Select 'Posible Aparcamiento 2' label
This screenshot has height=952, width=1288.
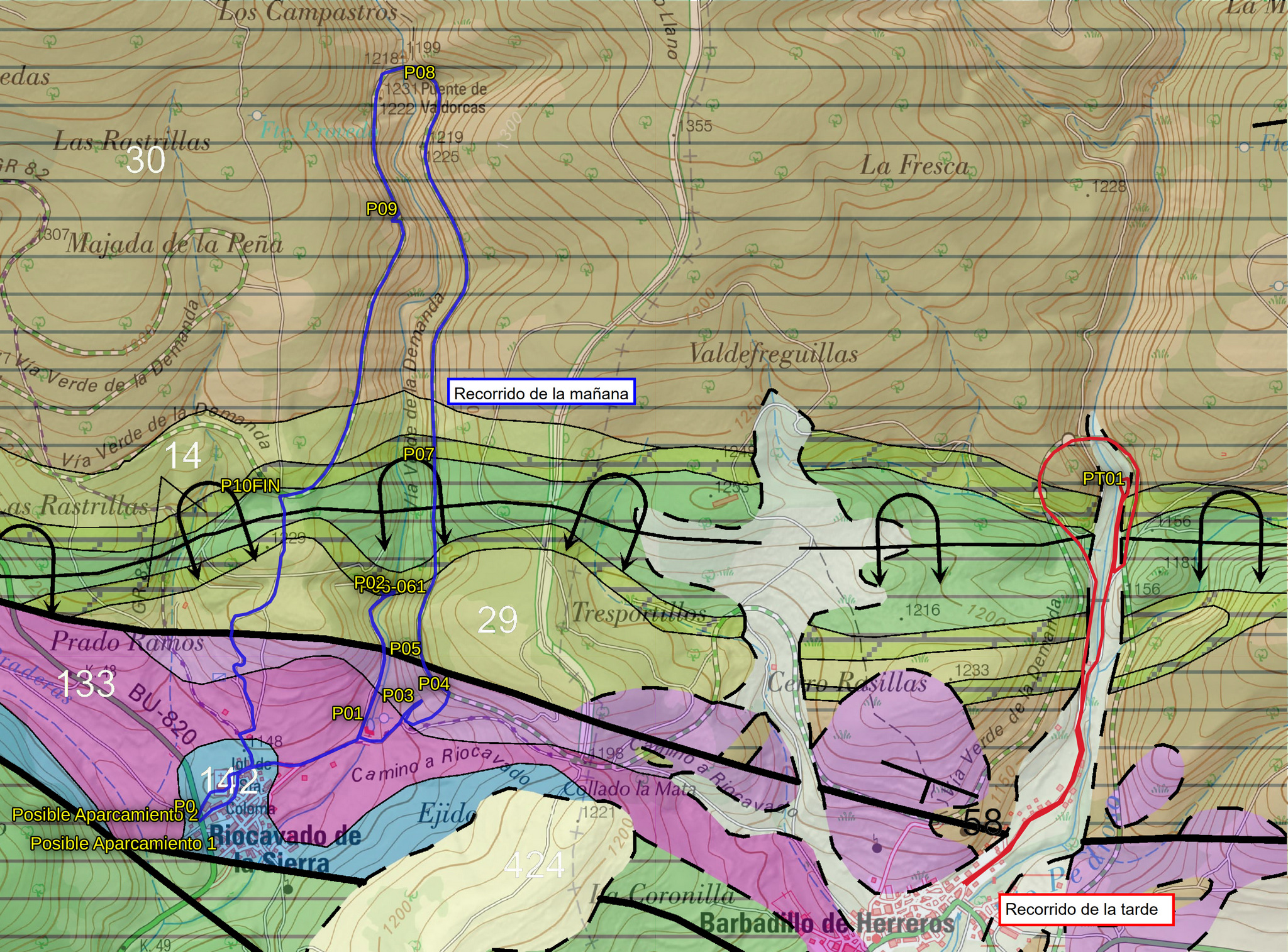(x=105, y=815)
